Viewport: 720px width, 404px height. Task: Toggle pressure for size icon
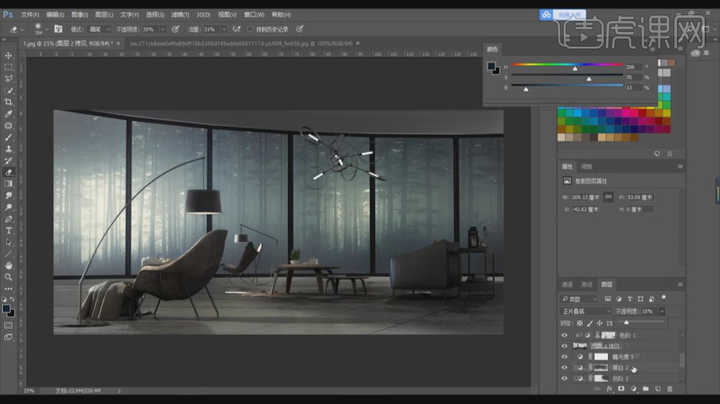pos(300,29)
